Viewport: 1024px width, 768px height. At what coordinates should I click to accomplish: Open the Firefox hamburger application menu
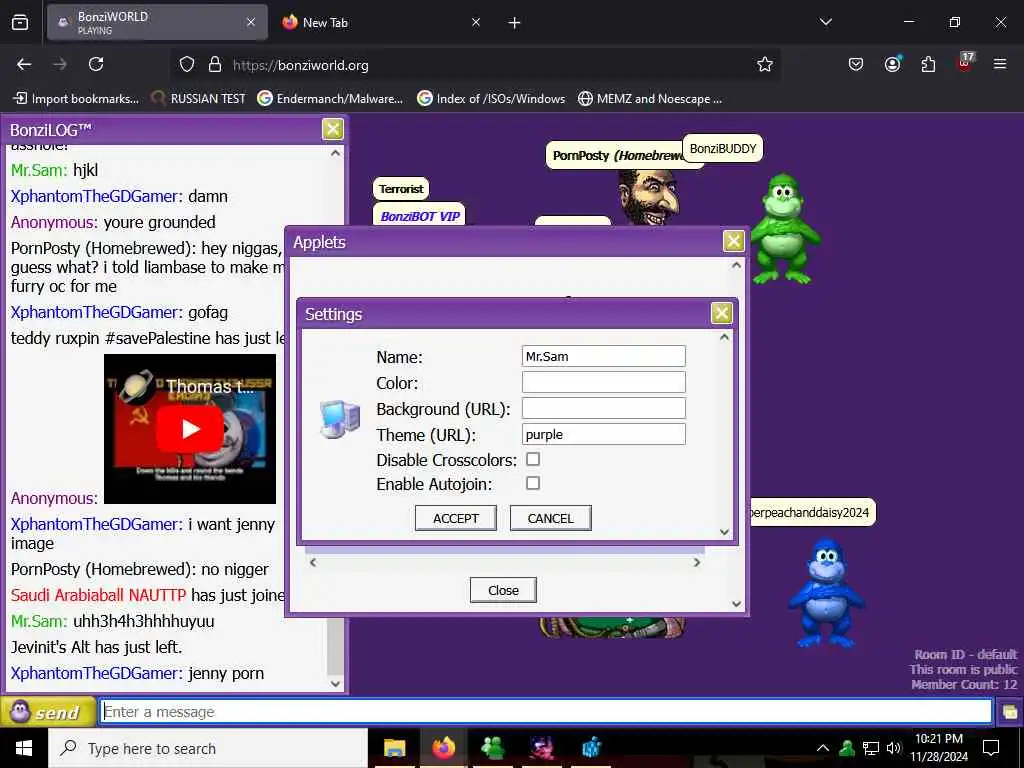pyautogui.click(x=1000, y=64)
